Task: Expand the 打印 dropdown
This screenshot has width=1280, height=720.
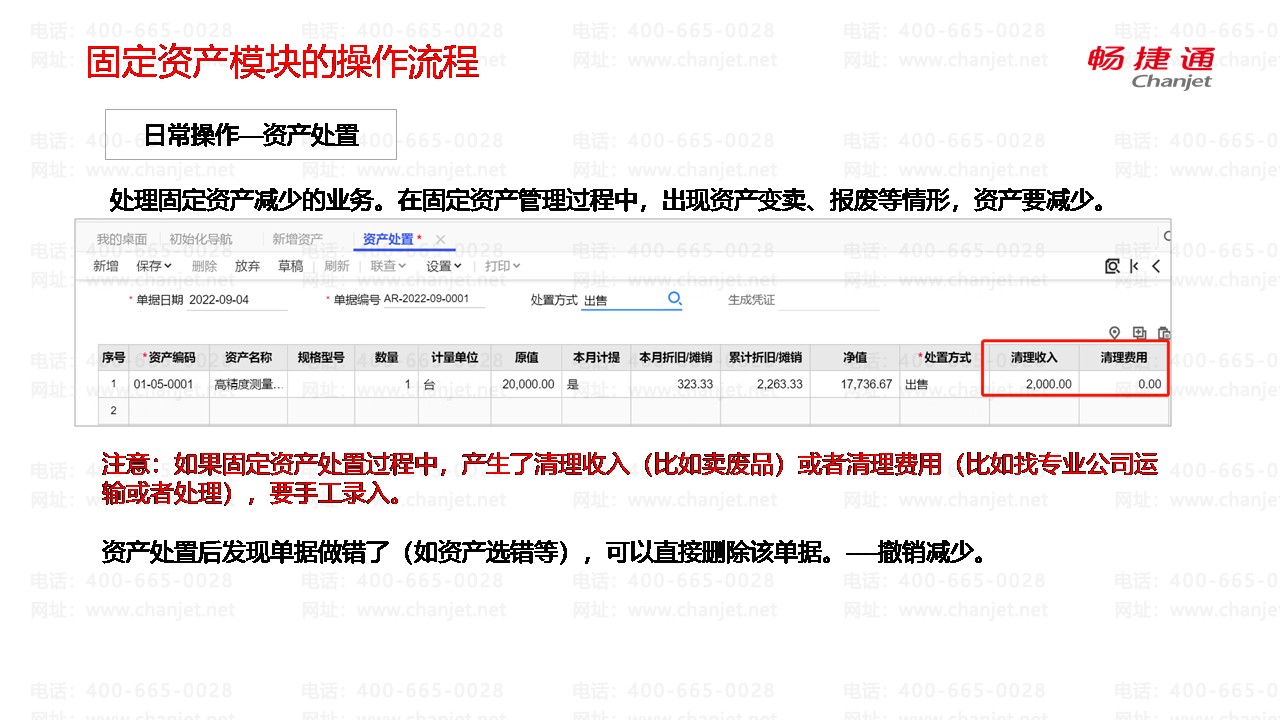Action: [503, 266]
